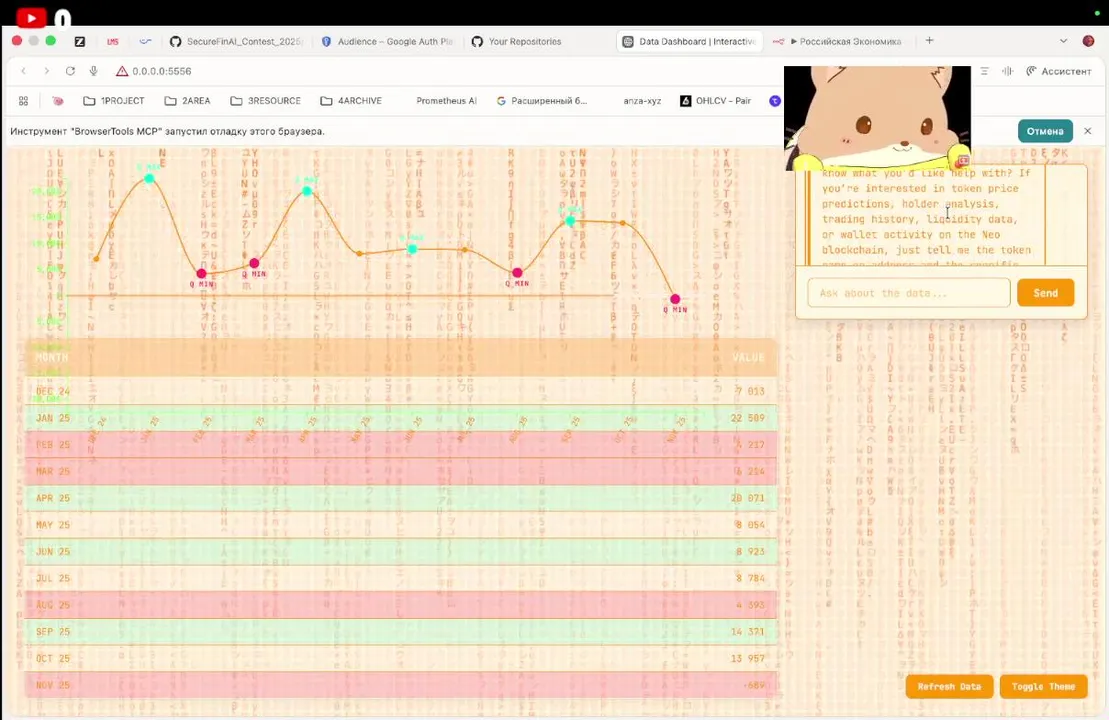This screenshot has height=720, width=1109.
Task: Open the 2AREA bookmarks folder
Action: pyautogui.click(x=187, y=100)
